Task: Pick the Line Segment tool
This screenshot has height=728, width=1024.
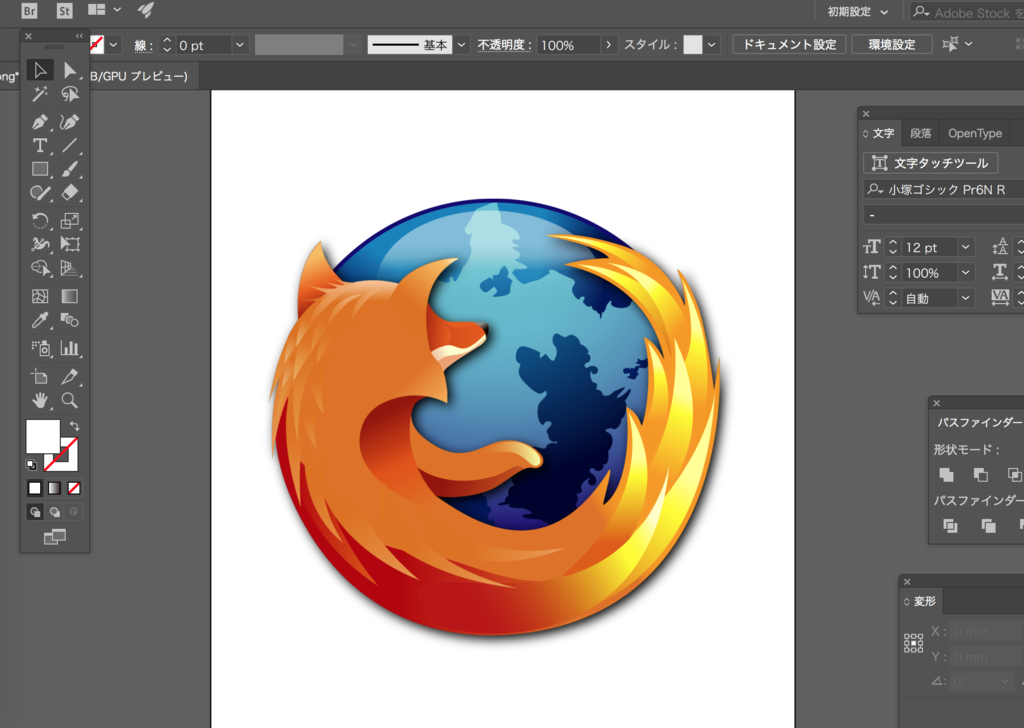Action: coord(70,145)
